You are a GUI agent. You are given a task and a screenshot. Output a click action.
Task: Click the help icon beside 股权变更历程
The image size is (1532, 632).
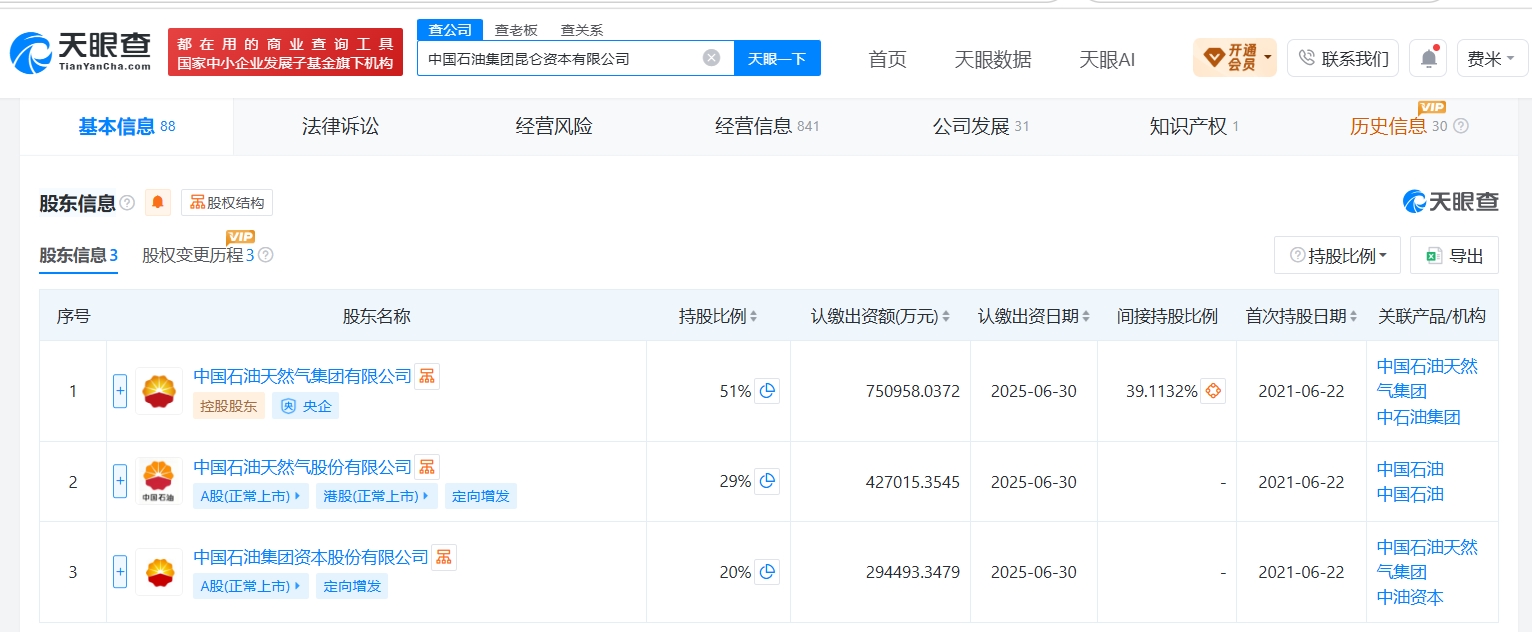[x=265, y=255]
